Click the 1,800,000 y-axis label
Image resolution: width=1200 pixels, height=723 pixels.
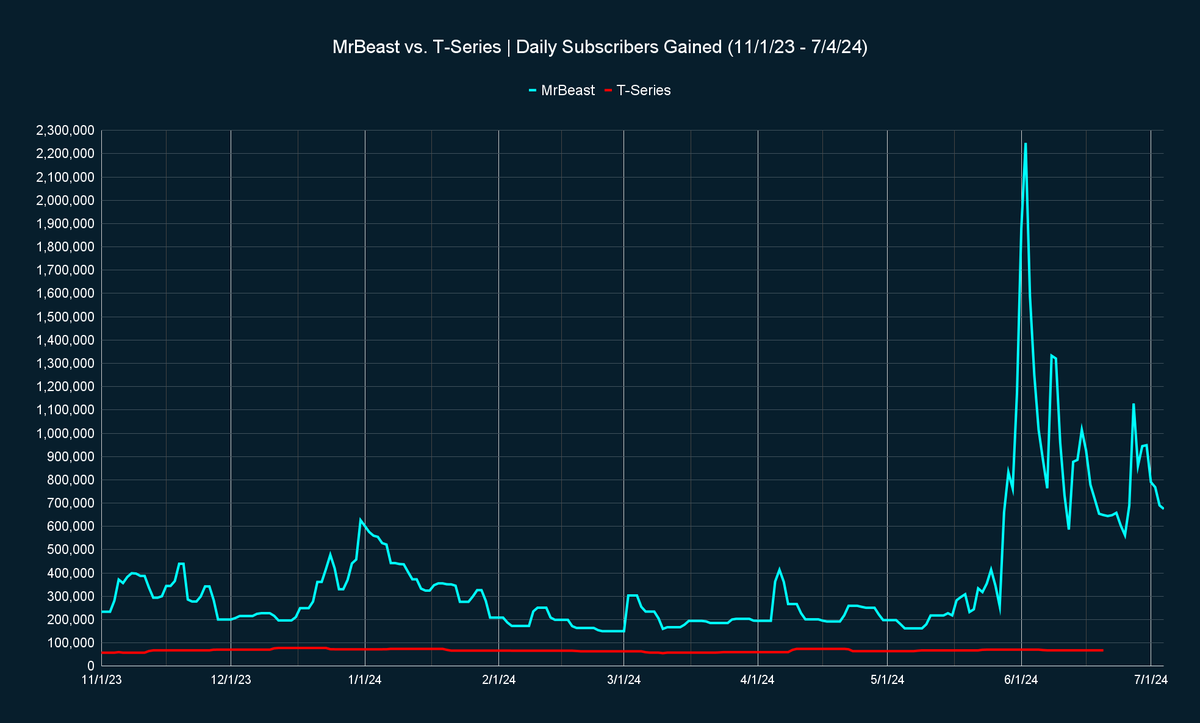coord(65,247)
